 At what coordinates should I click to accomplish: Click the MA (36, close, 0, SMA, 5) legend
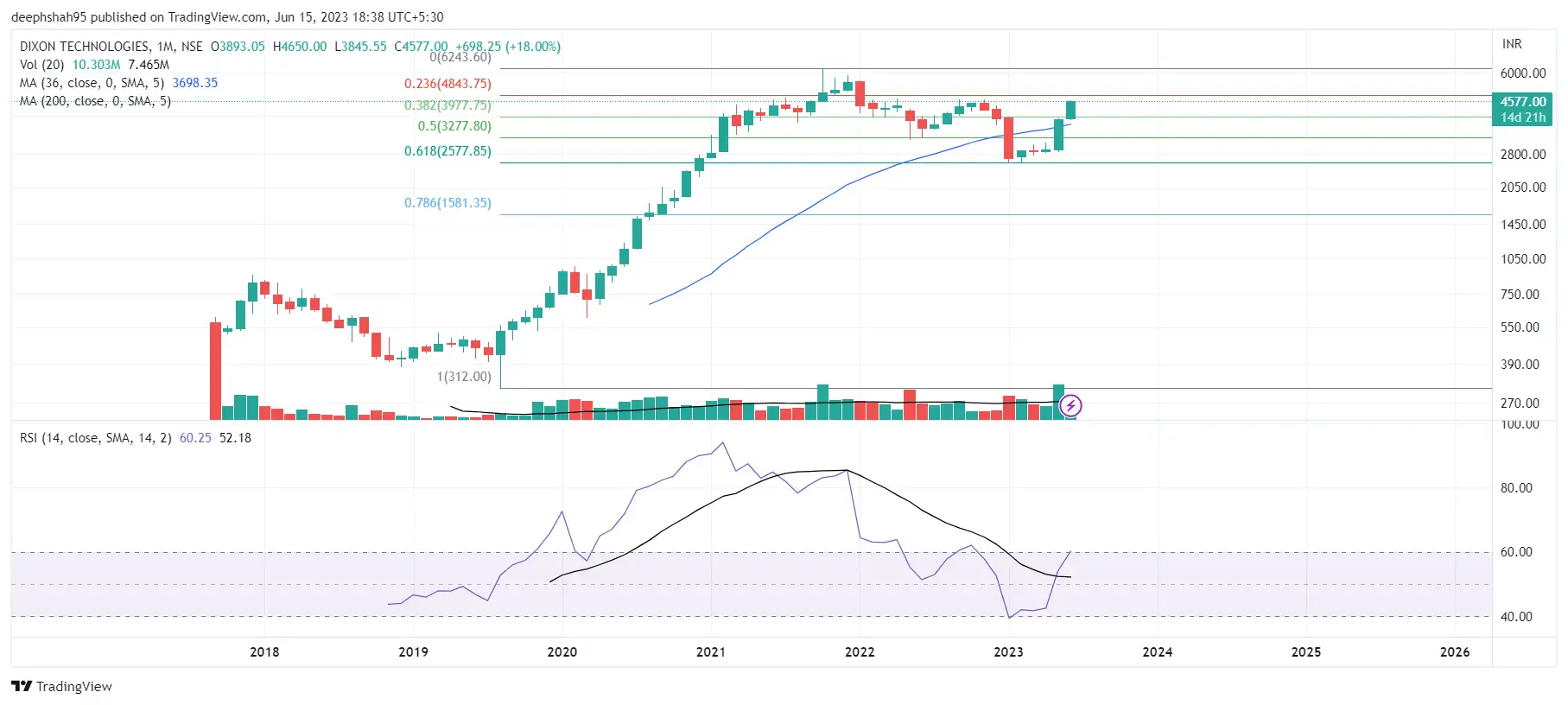[92, 83]
